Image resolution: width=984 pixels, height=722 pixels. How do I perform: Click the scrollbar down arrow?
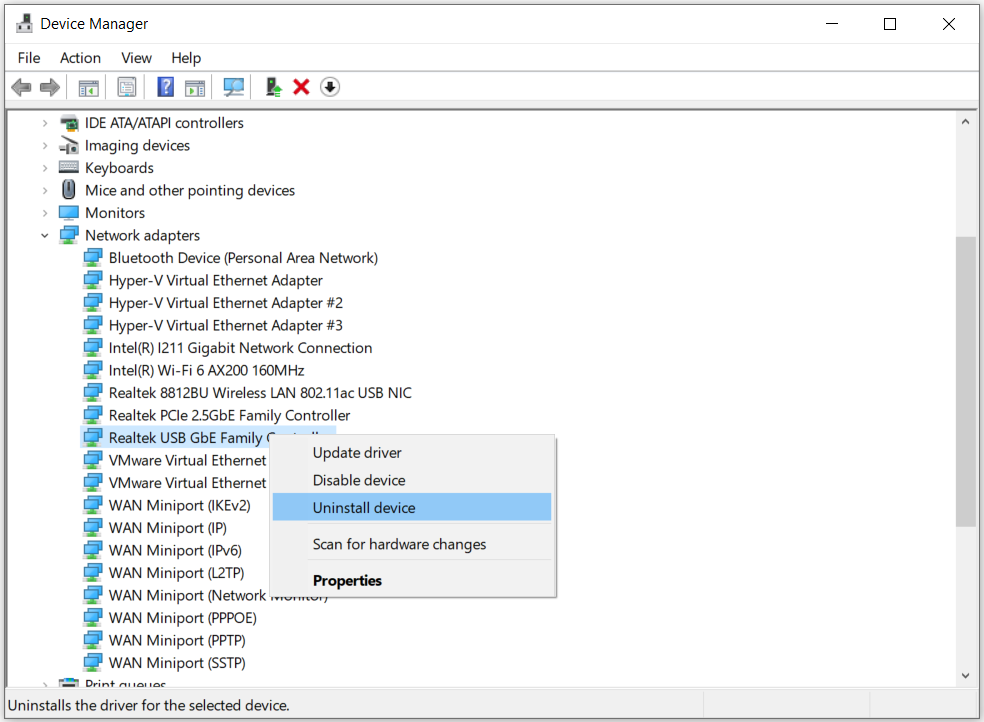(966, 676)
